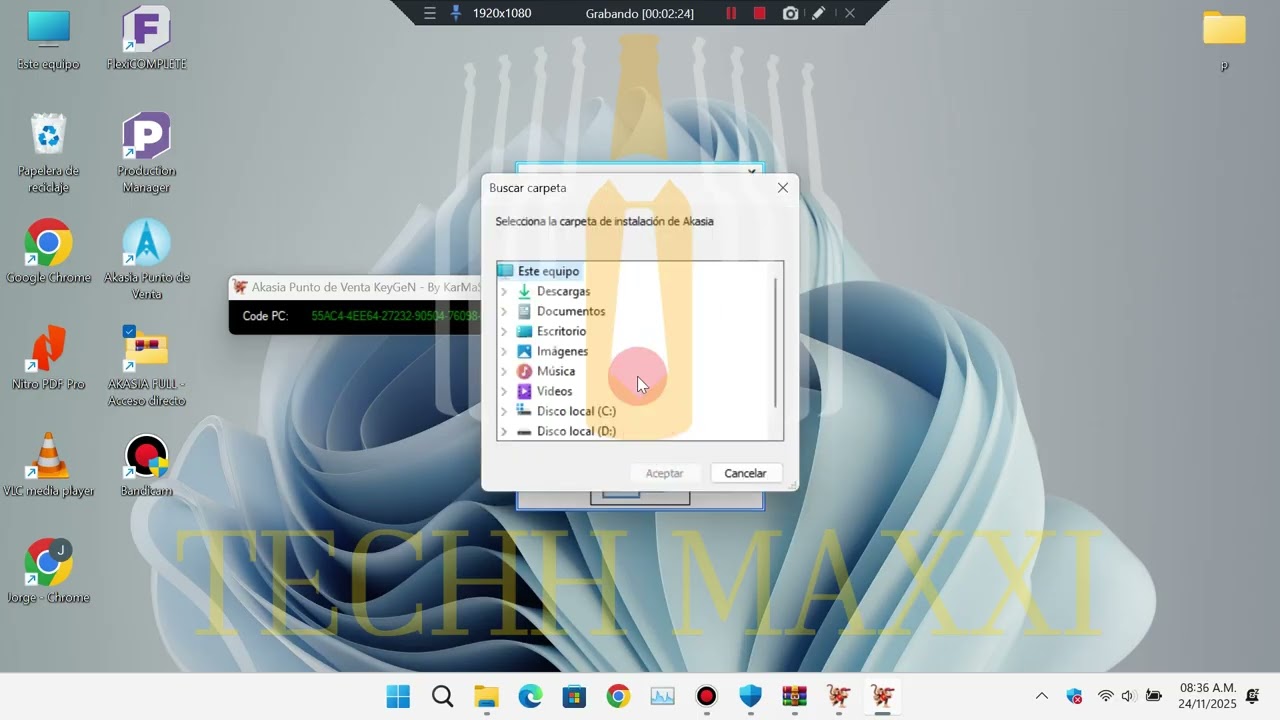Image resolution: width=1280 pixels, height=720 pixels.
Task: Click the Akasia KeyGen window title bar
Action: pos(355,287)
